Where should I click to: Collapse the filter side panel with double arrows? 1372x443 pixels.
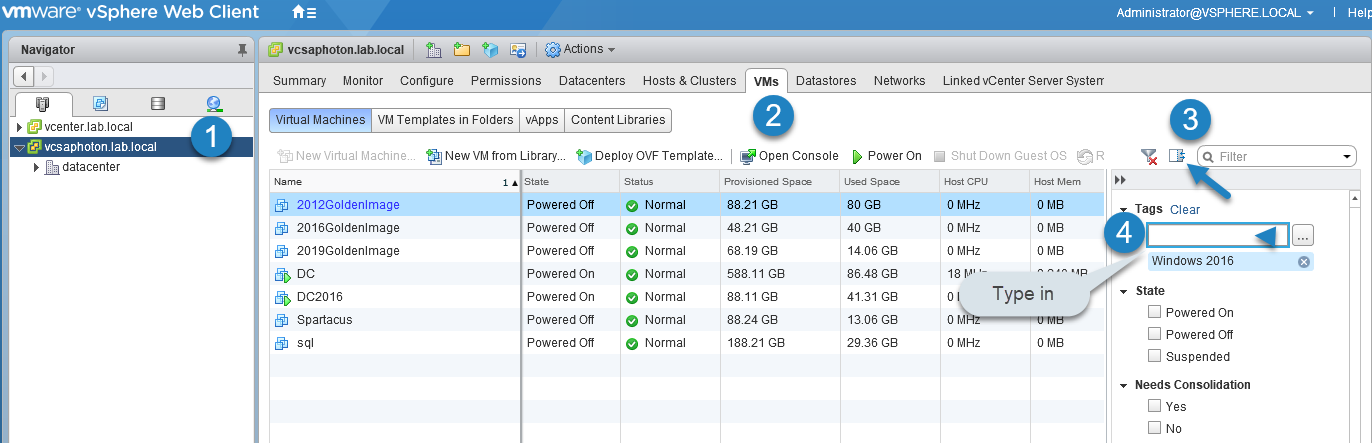pos(1120,180)
